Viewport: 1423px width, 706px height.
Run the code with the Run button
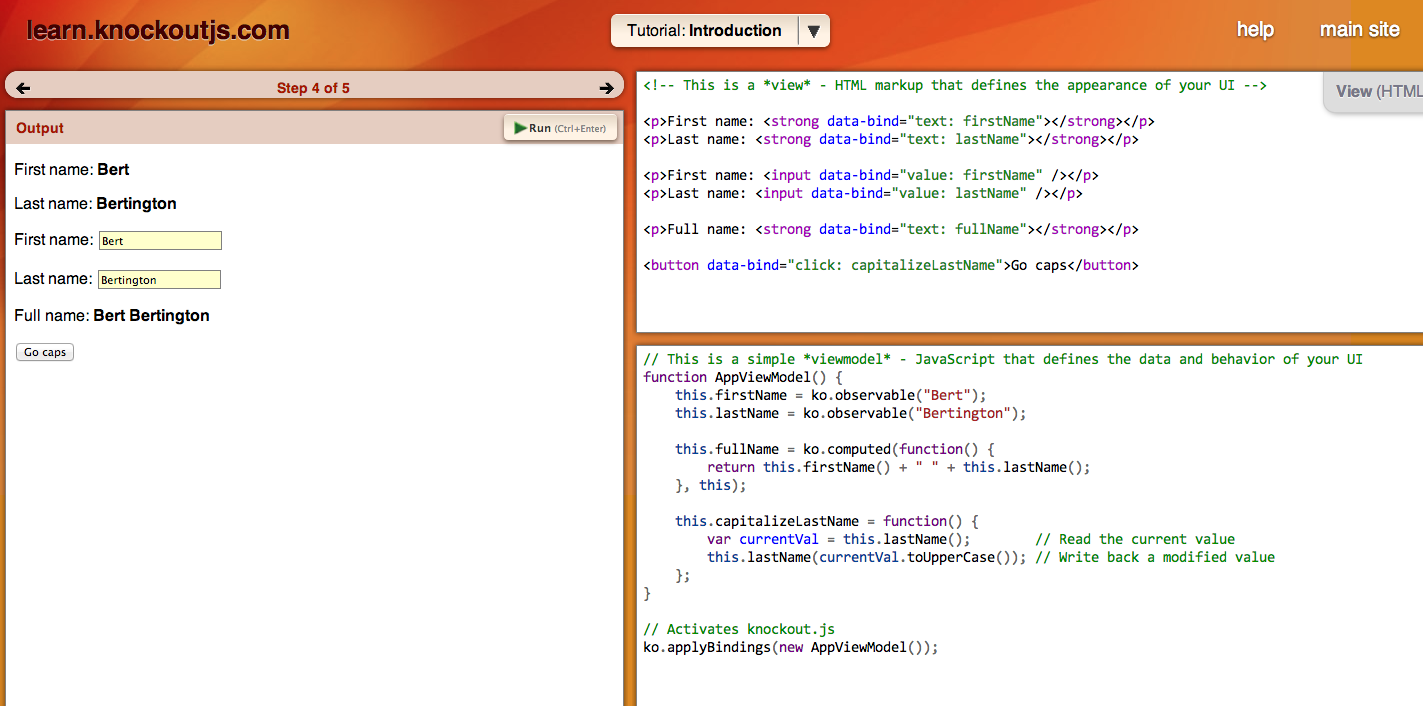pos(560,128)
